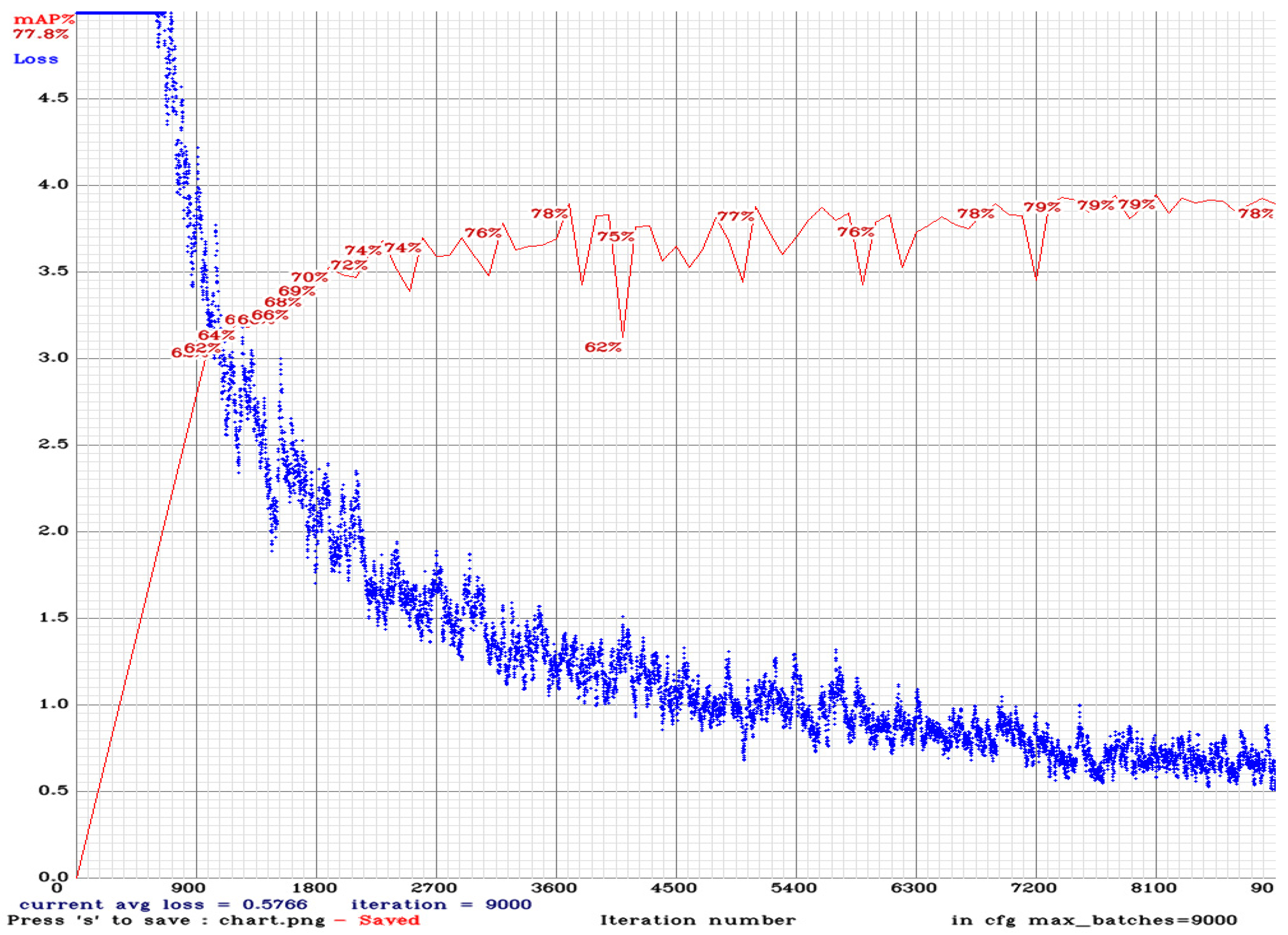The image size is (1288, 935).
Task: Click the red mAP% legend label
Action: pos(44,20)
